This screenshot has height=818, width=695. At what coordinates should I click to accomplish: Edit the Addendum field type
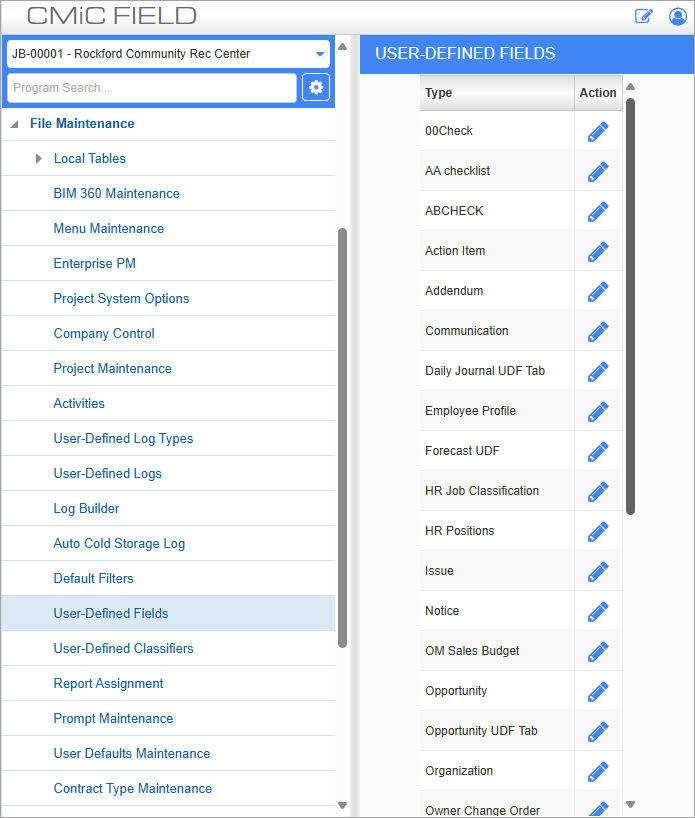coord(598,291)
